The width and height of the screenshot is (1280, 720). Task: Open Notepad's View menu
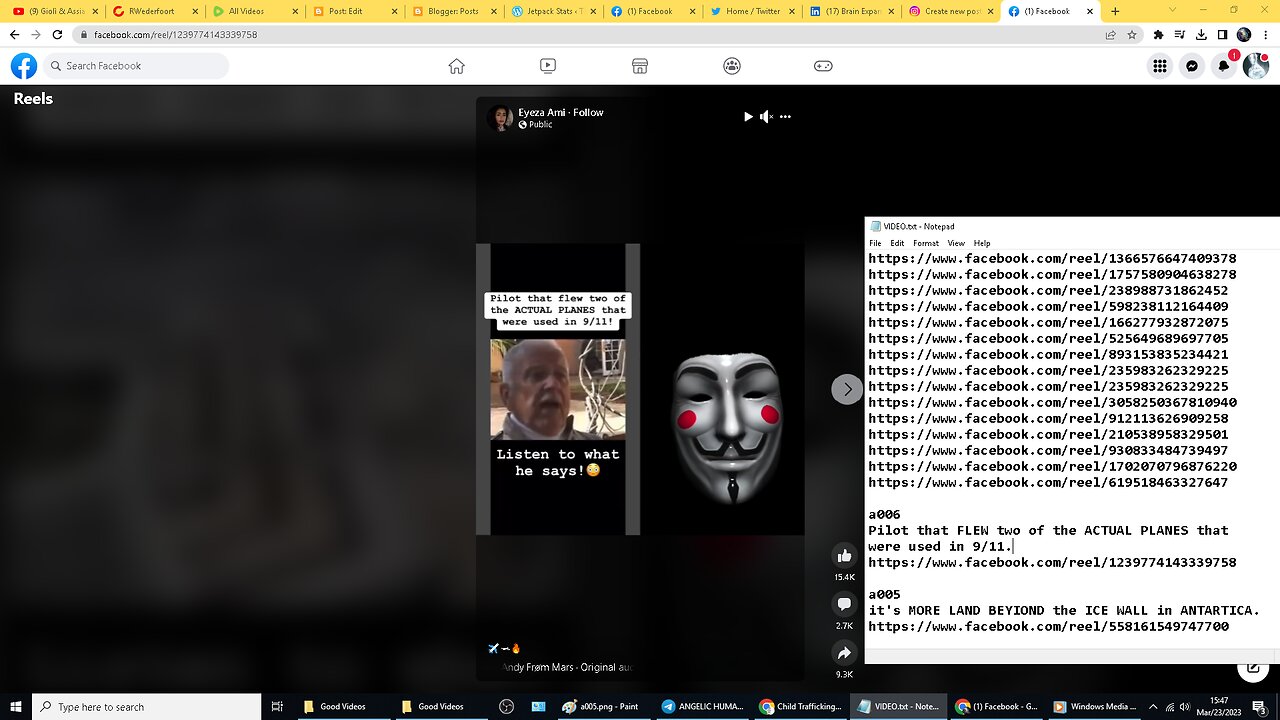click(x=956, y=243)
